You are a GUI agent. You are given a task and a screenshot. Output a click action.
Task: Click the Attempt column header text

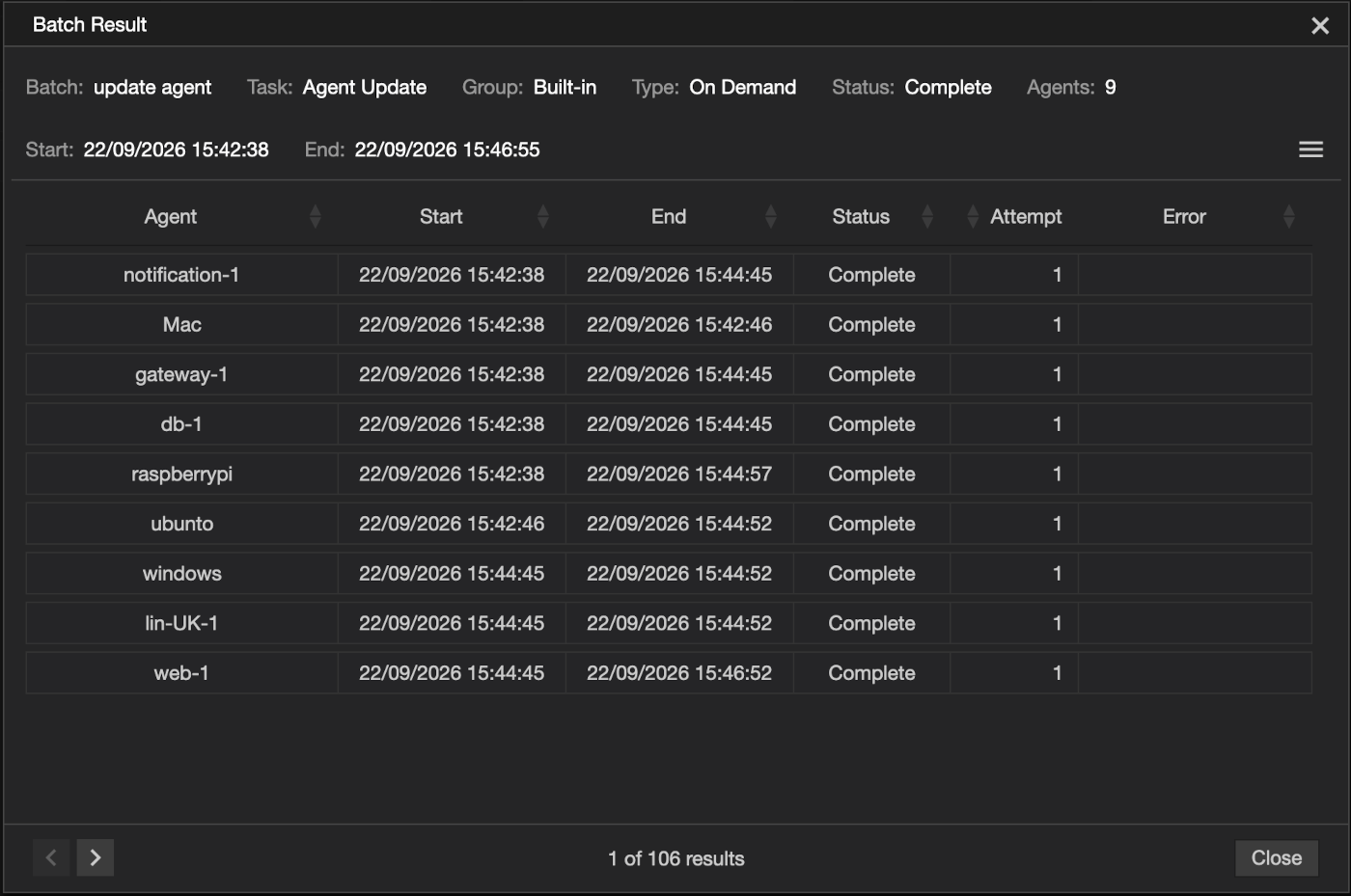tap(1026, 217)
